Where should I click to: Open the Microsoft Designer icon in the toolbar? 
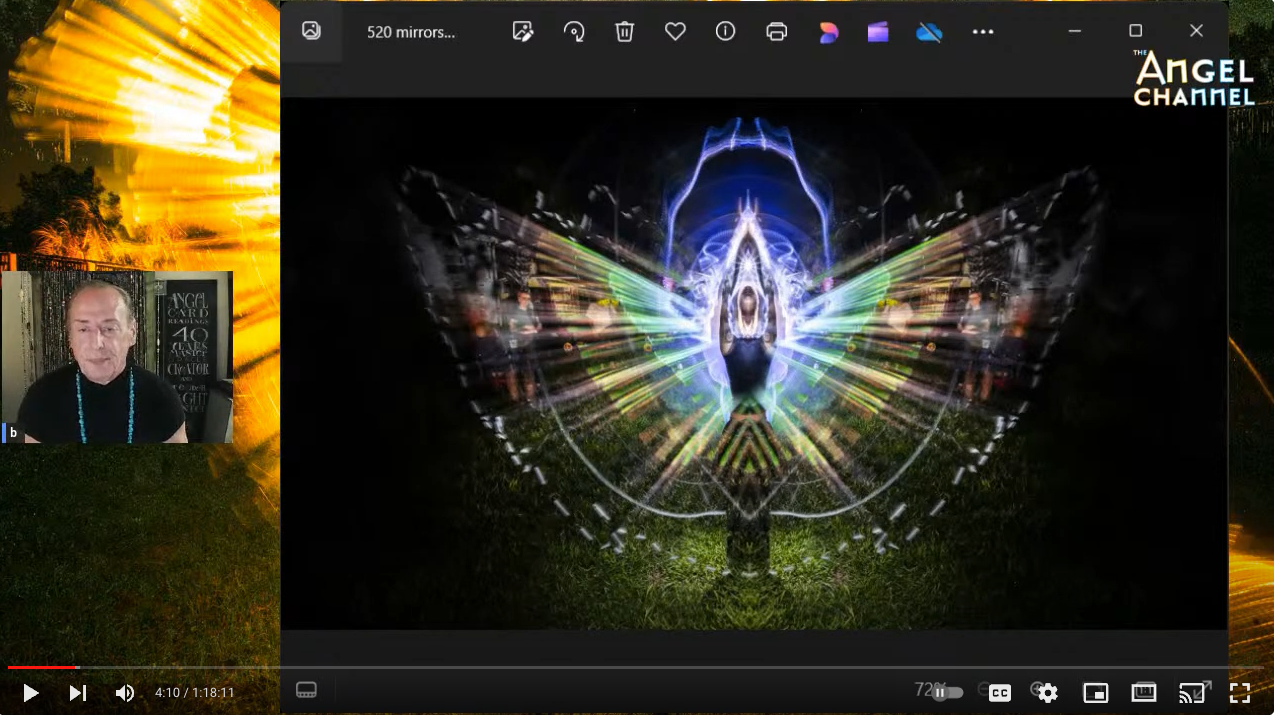click(x=828, y=32)
